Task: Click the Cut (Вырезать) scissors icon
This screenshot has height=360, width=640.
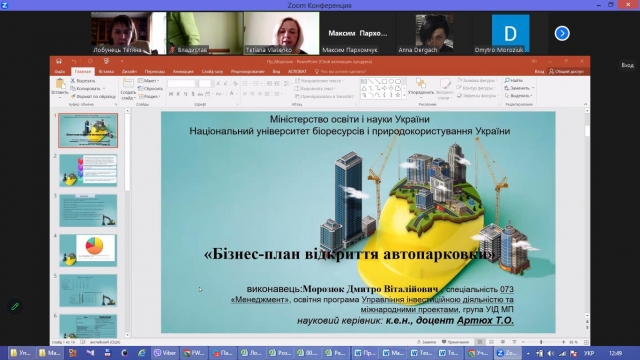Action: pos(73,81)
